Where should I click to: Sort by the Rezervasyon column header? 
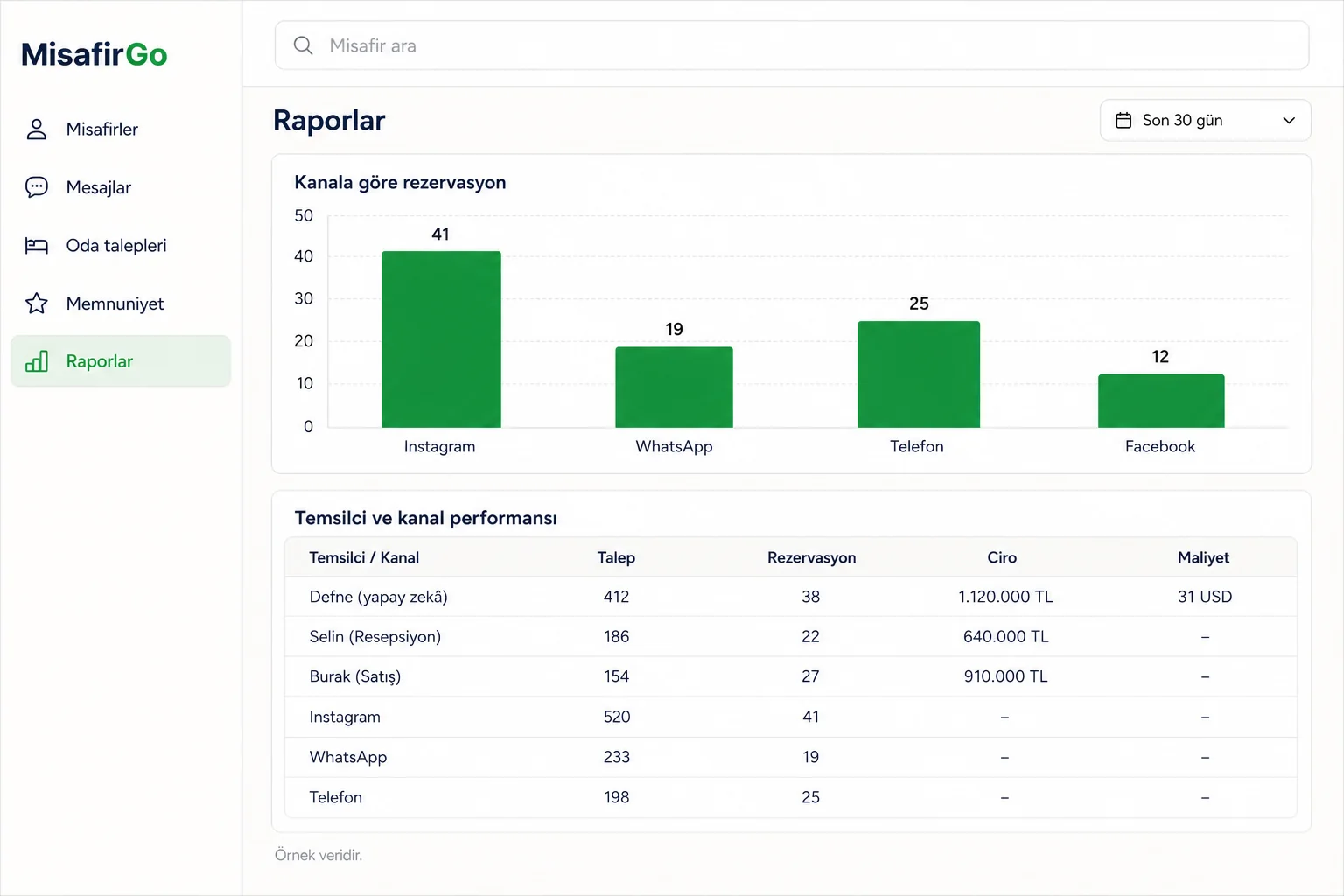pos(811,558)
